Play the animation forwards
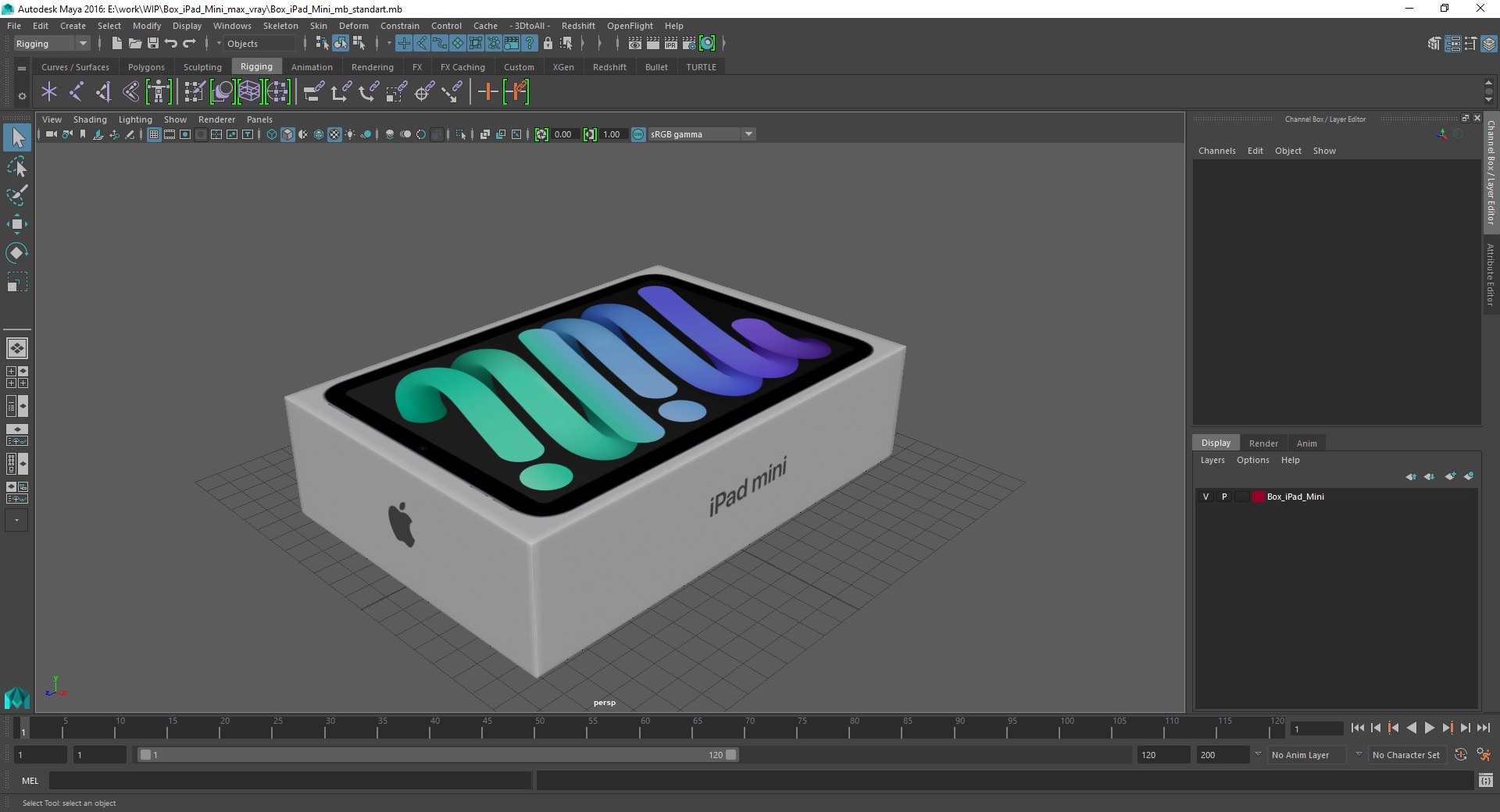The height and width of the screenshot is (812, 1500). [1429, 728]
